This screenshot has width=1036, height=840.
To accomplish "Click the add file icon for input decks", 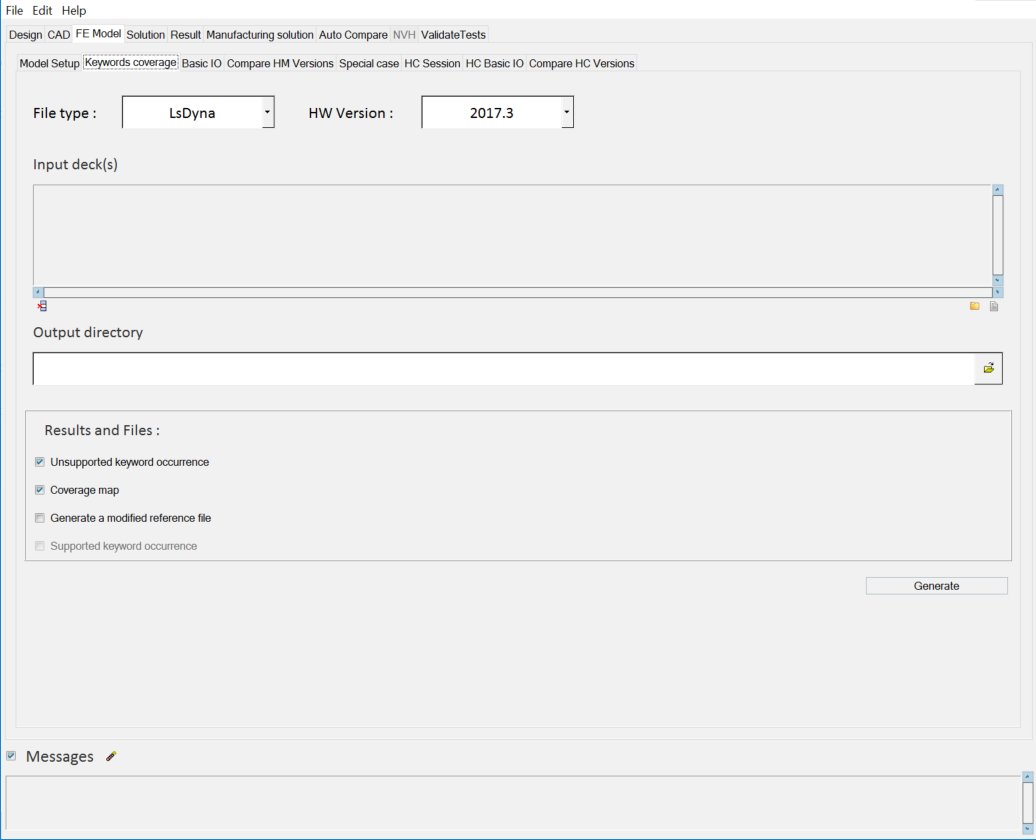I will (x=994, y=306).
